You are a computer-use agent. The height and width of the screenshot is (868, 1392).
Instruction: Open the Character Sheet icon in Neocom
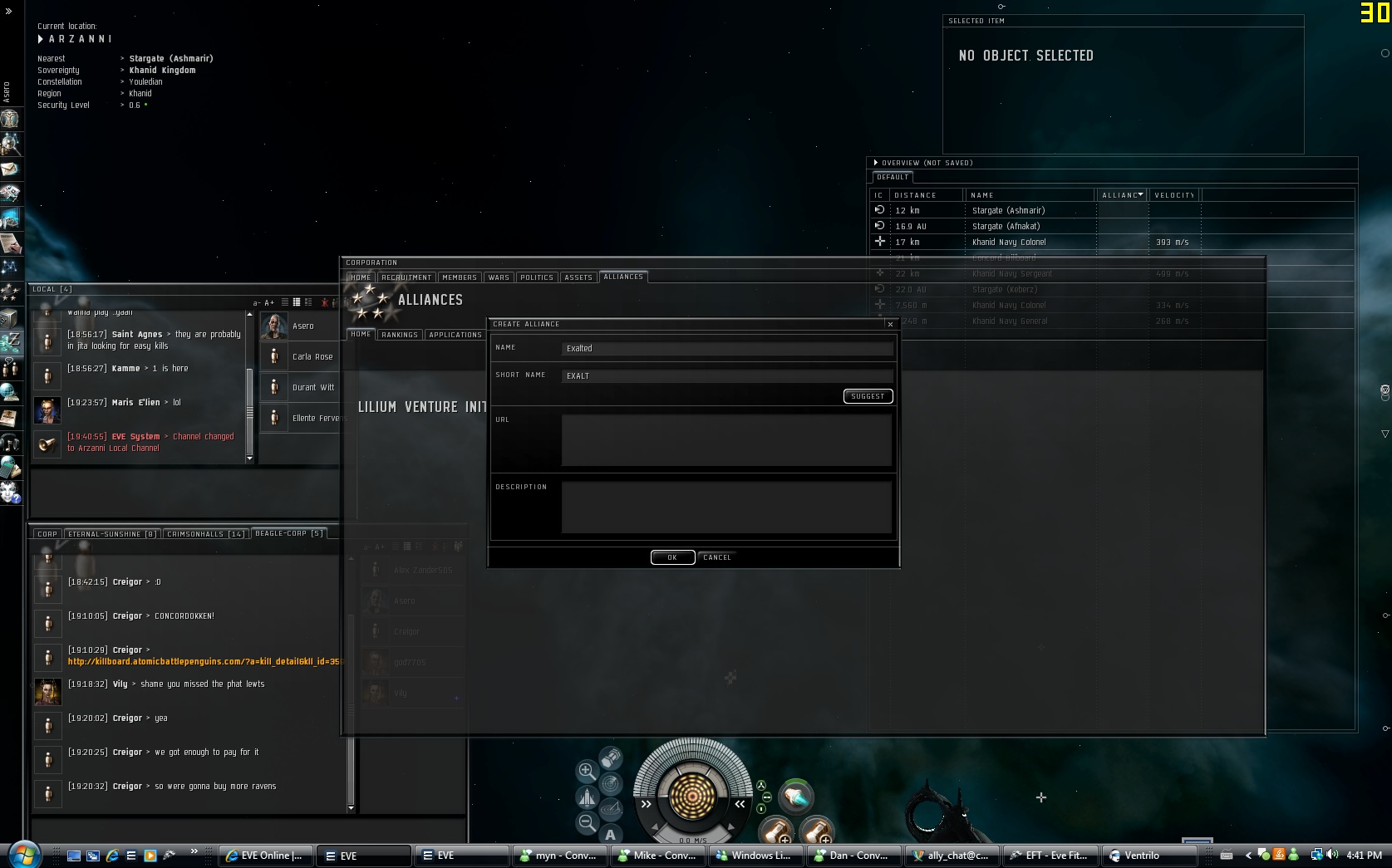coord(10,118)
